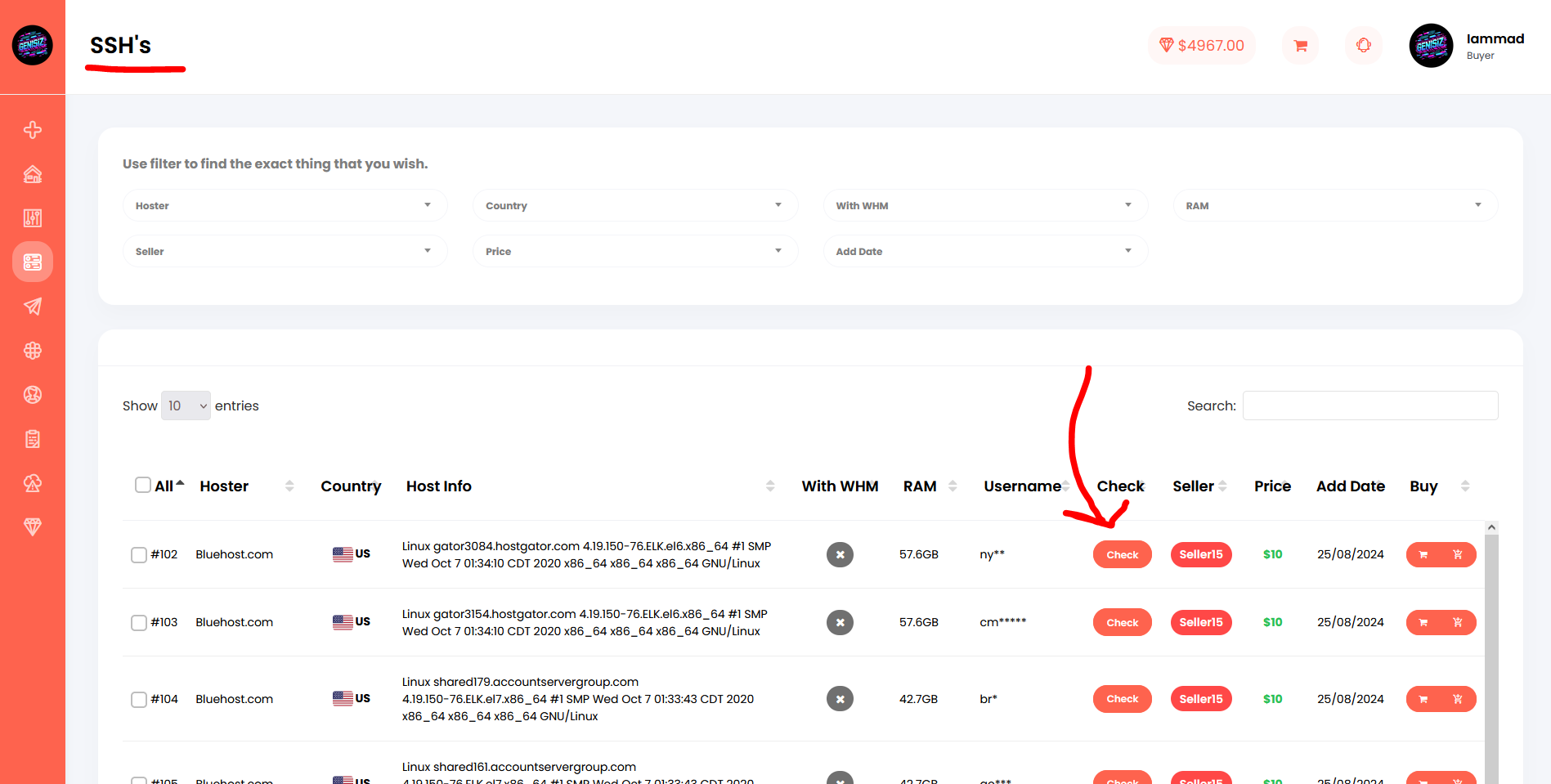Open the Hoster filter dropdown
The image size is (1551, 784).
(x=285, y=205)
